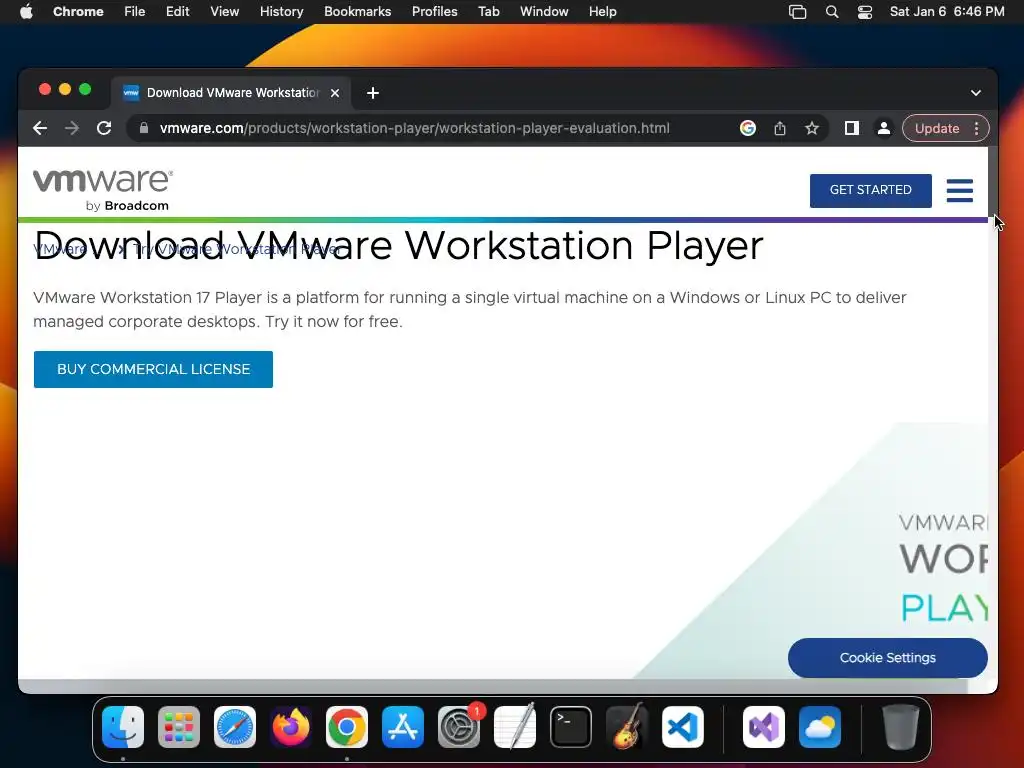This screenshot has height=768, width=1024.
Task: Open the Tab menu
Action: pyautogui.click(x=488, y=11)
